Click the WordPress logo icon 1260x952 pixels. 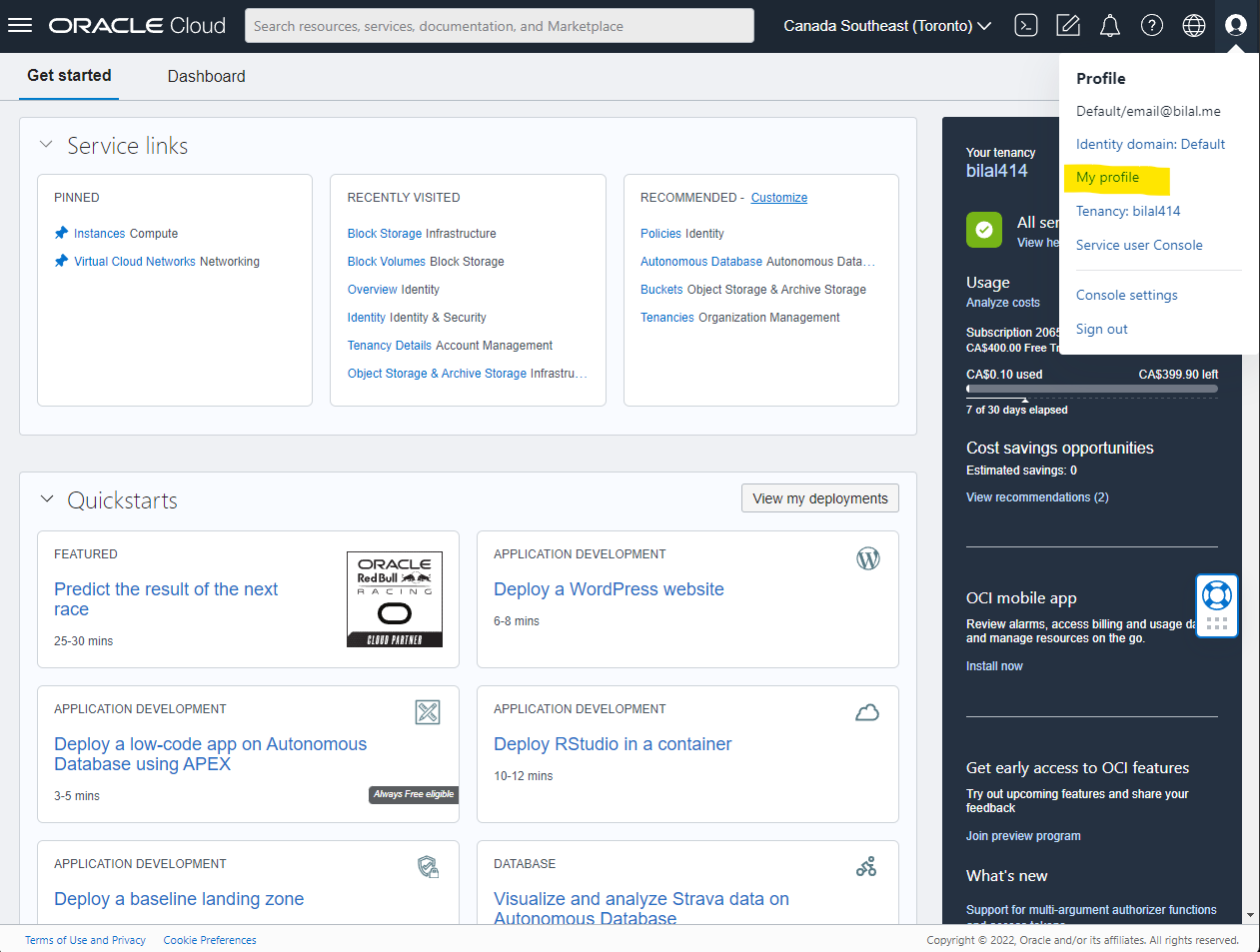(x=868, y=558)
